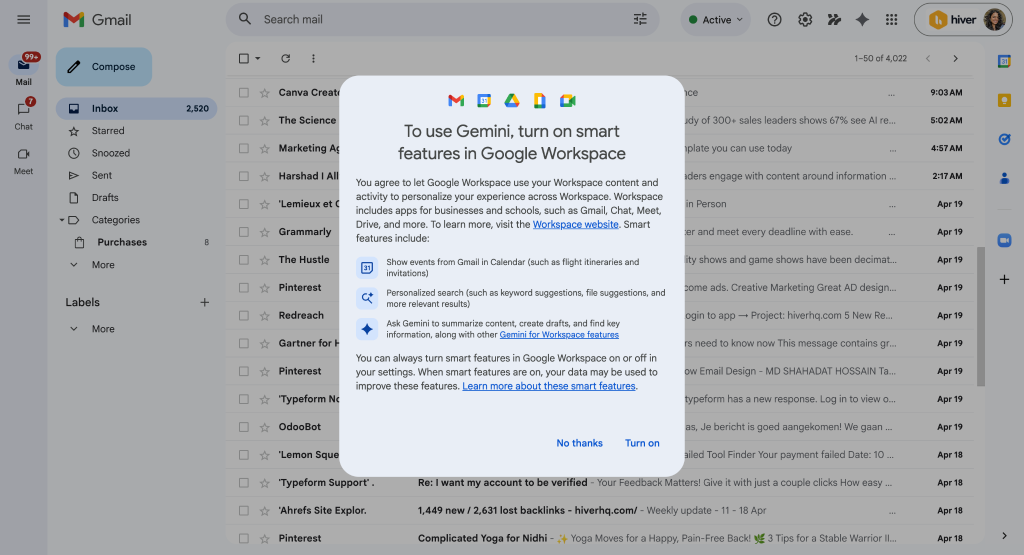
Task: Open the Purchases category
Action: point(122,242)
